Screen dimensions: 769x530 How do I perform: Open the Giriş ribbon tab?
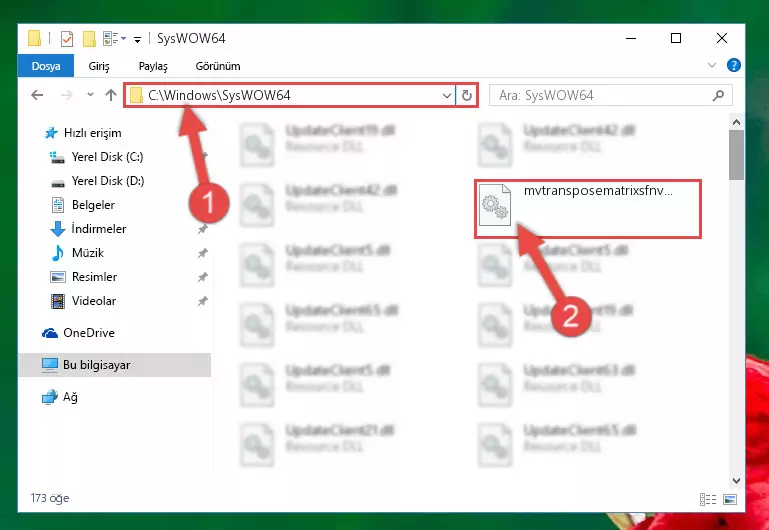pyautogui.click(x=99, y=66)
